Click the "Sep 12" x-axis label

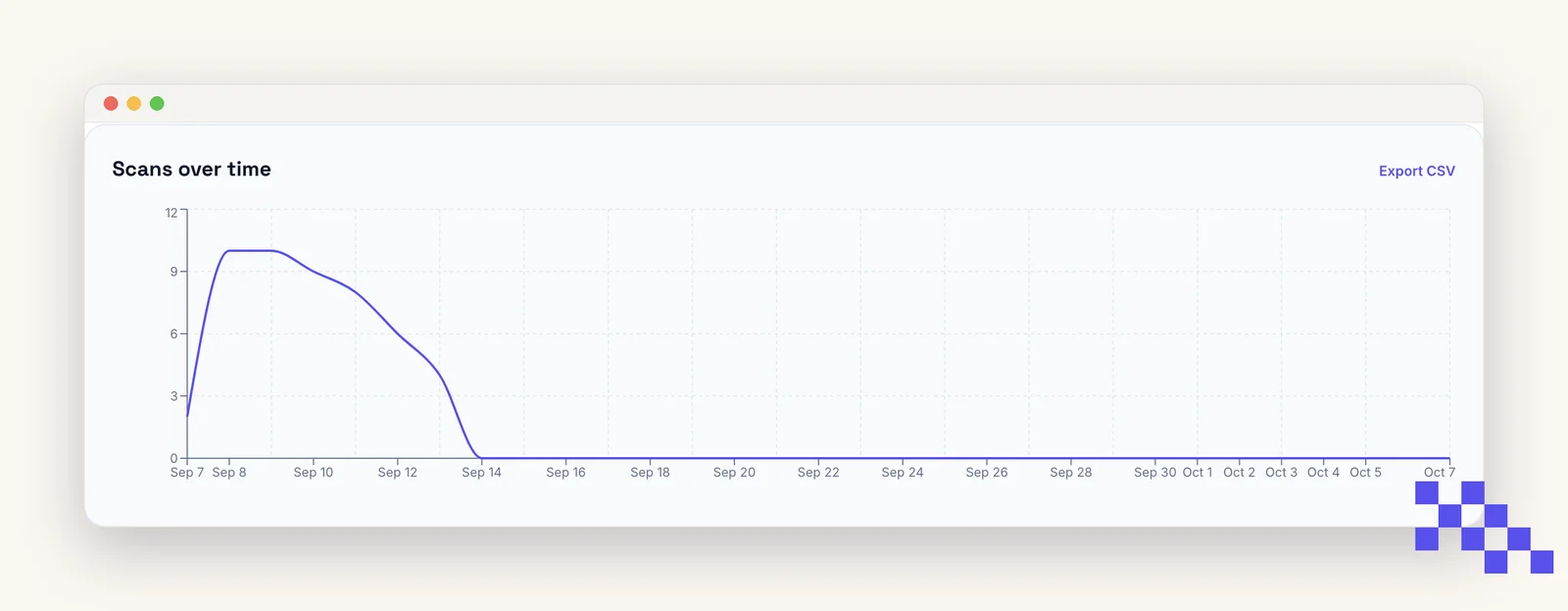398,472
